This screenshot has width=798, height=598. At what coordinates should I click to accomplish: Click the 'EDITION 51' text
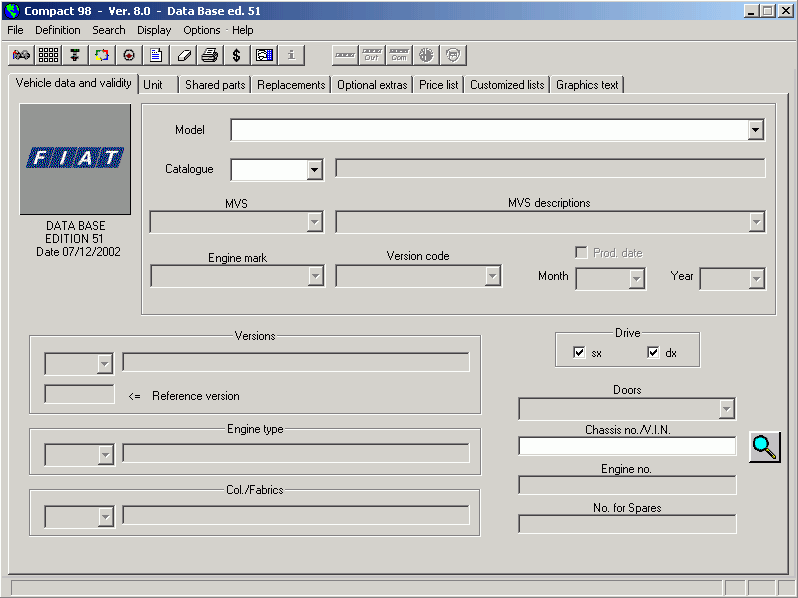[x=74, y=239]
